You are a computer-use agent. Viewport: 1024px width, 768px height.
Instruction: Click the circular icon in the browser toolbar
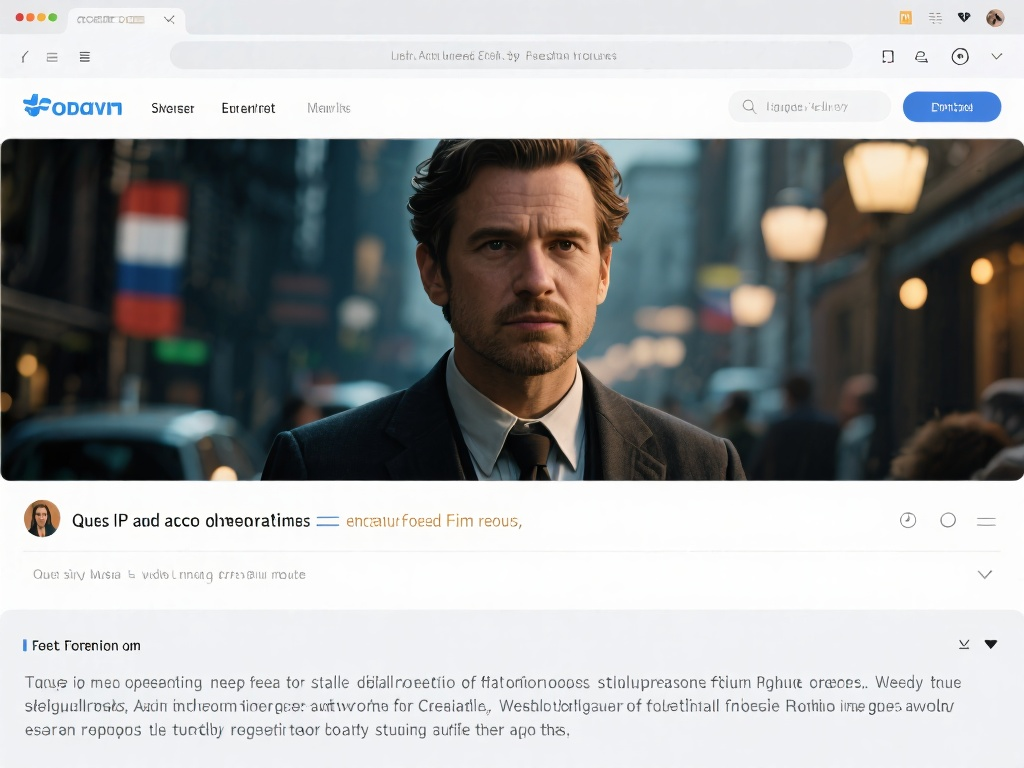tap(959, 57)
